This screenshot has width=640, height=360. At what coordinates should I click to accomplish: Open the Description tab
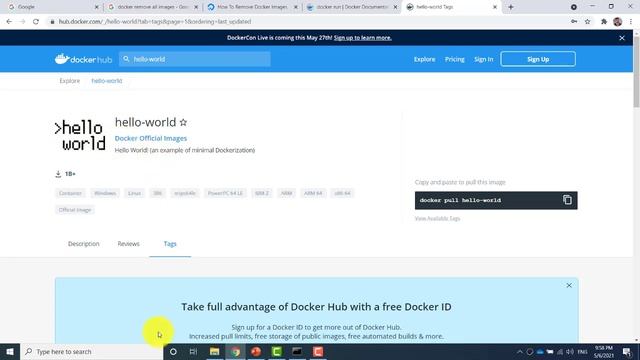tap(84, 244)
